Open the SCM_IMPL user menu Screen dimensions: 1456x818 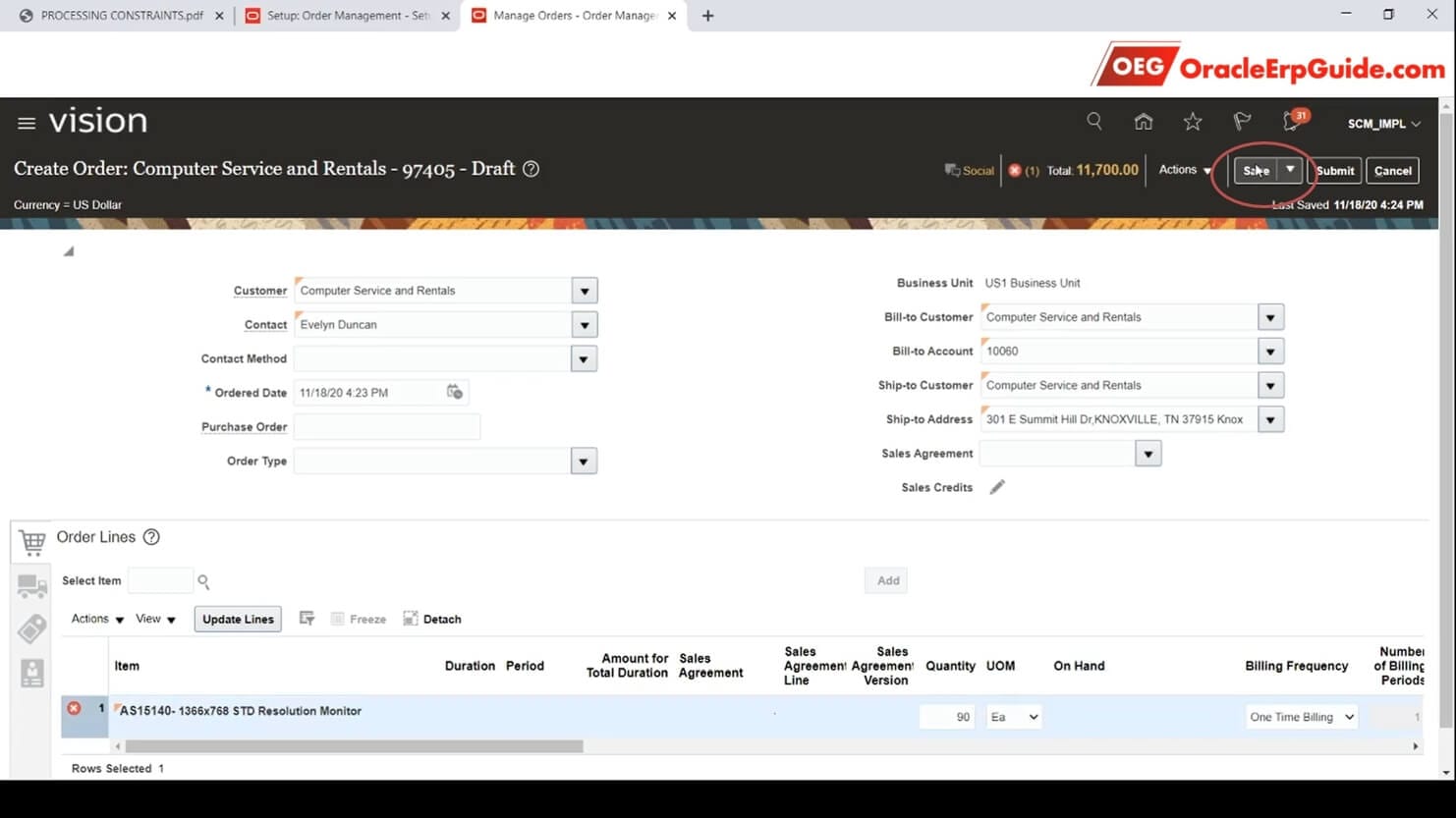click(x=1383, y=124)
